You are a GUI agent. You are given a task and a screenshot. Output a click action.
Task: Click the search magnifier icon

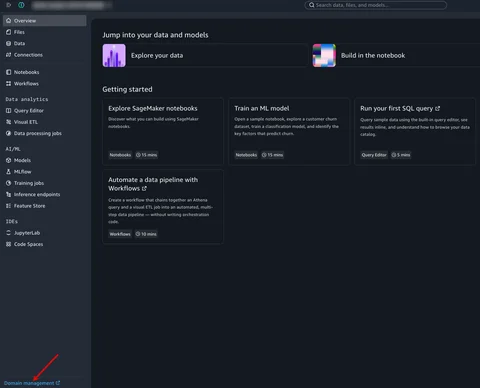tap(312, 5)
